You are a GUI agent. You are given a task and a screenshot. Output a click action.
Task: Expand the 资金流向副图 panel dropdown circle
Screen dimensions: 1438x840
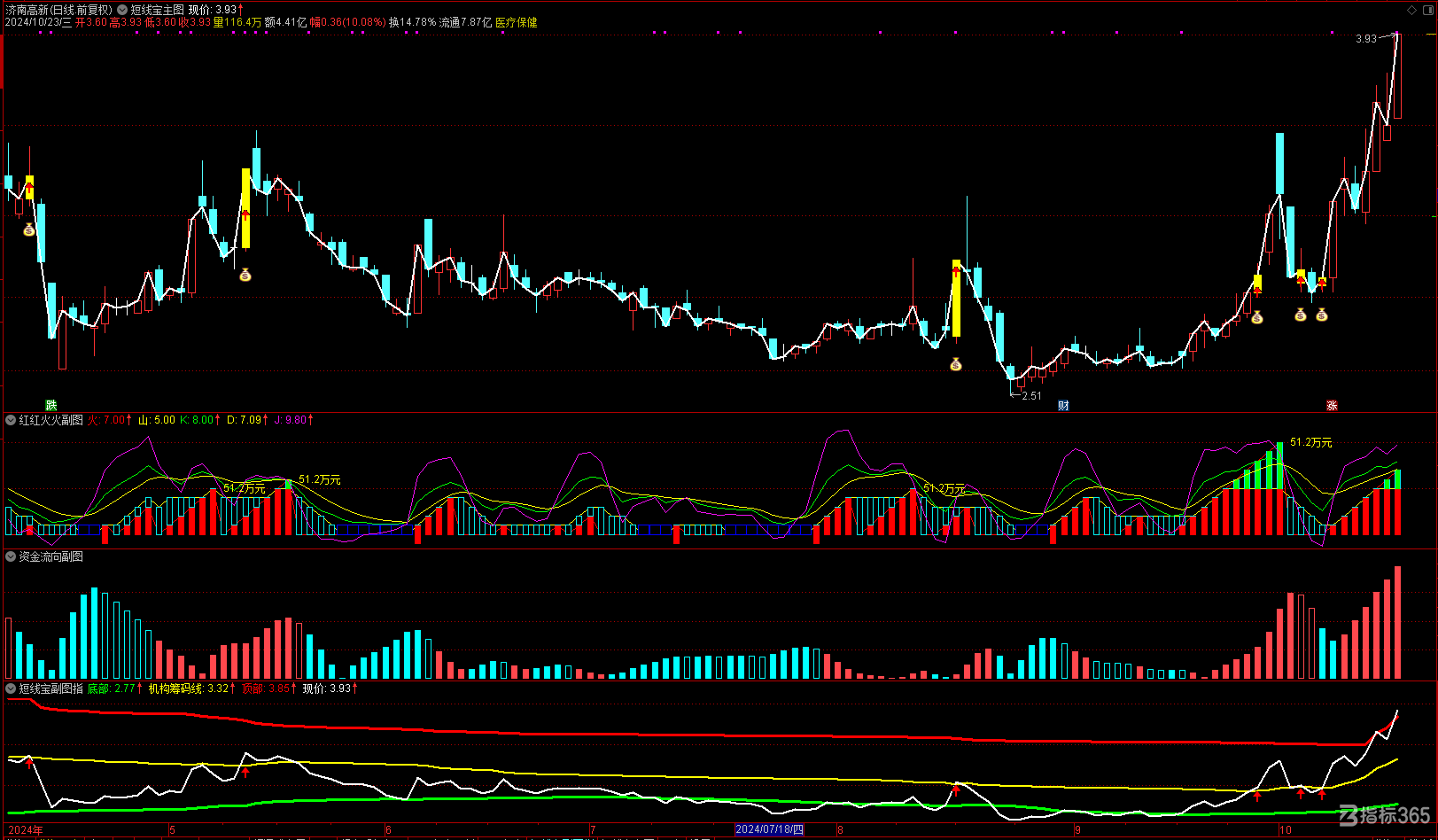point(11,556)
